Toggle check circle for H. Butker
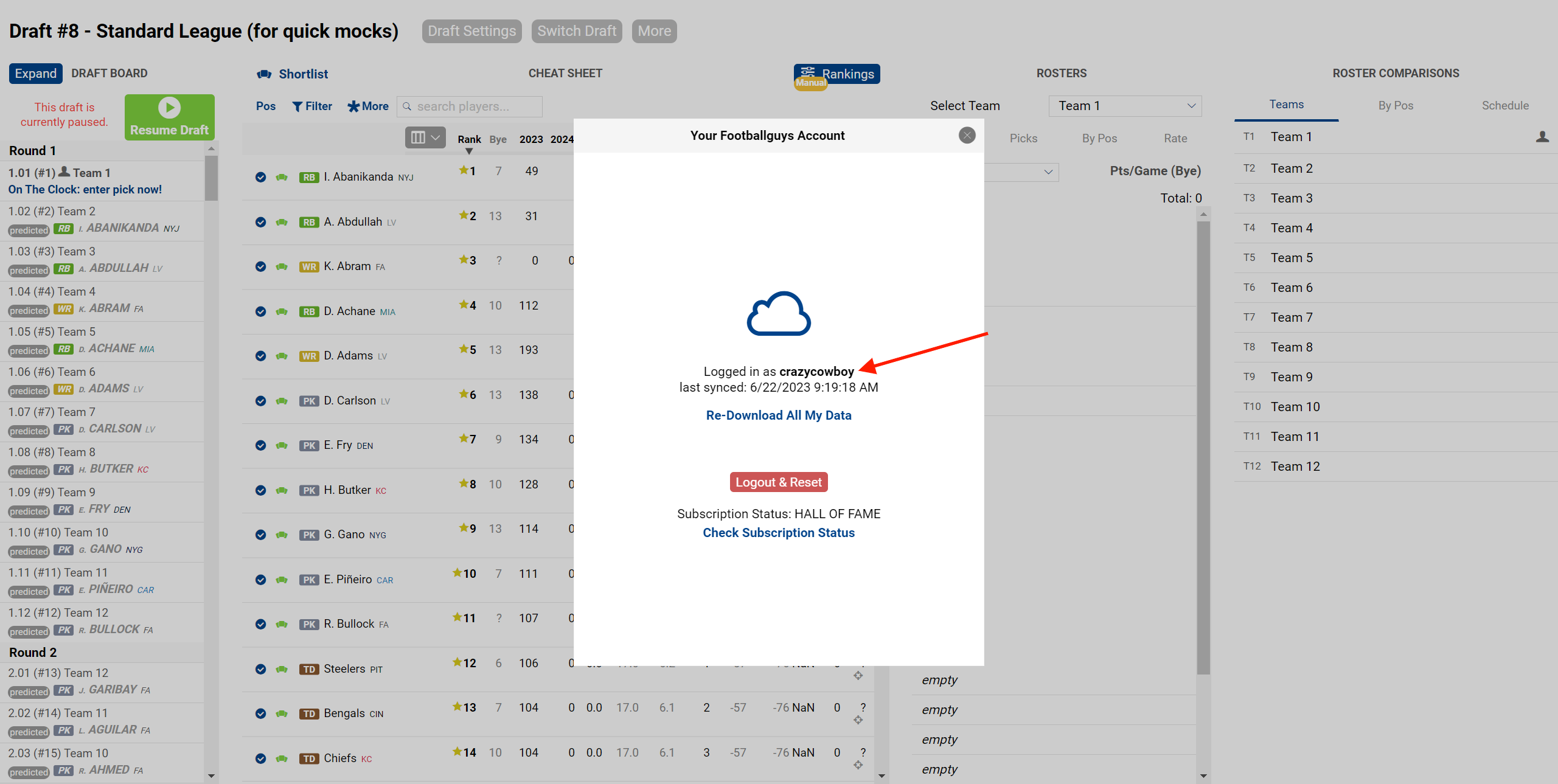Image resolution: width=1558 pixels, height=784 pixels. [x=260, y=491]
